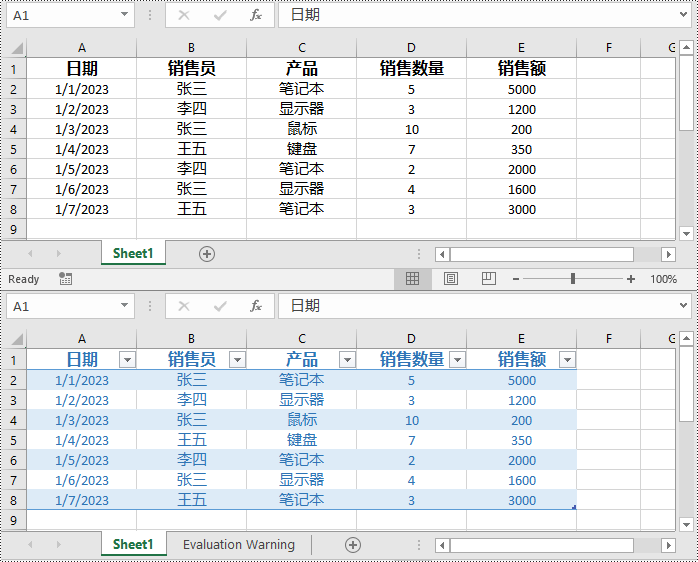Select header cell 销售额 in top sheet

522,68
